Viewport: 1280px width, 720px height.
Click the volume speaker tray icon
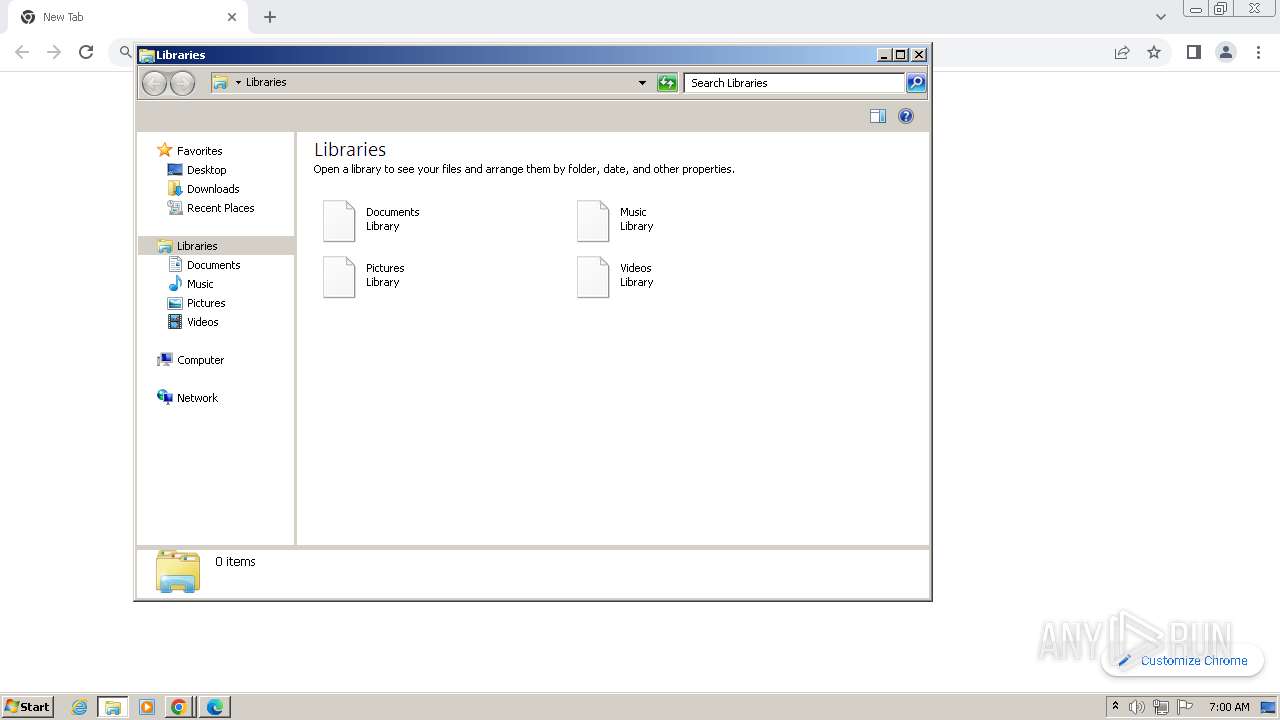1137,707
